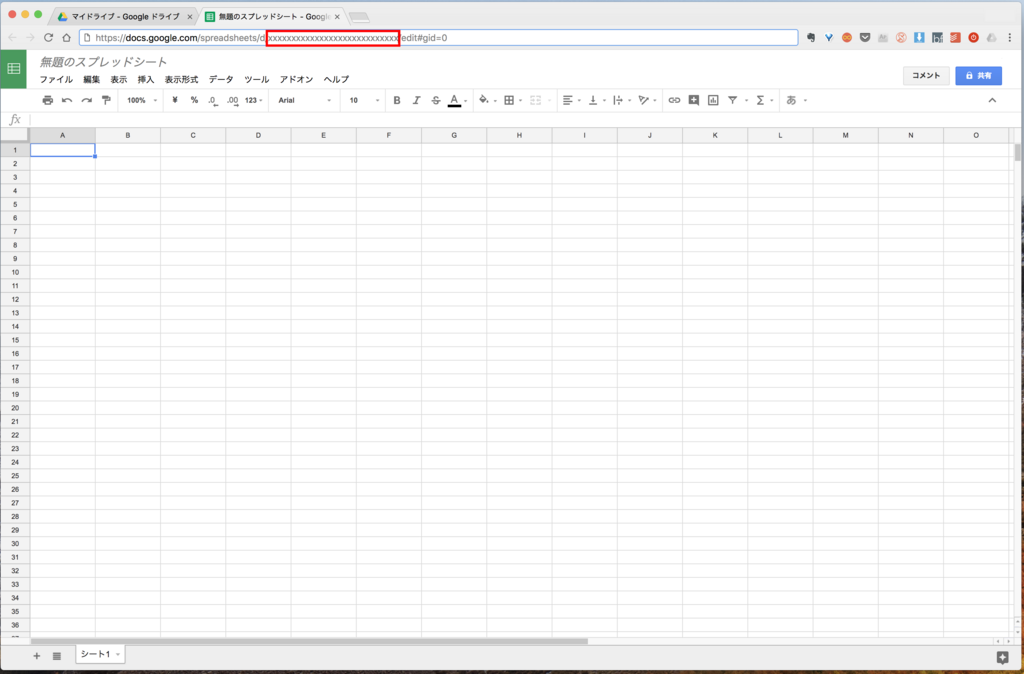Viewport: 1024px width, 674px height.
Task: Click the Pocket extension icon
Action: click(x=865, y=38)
